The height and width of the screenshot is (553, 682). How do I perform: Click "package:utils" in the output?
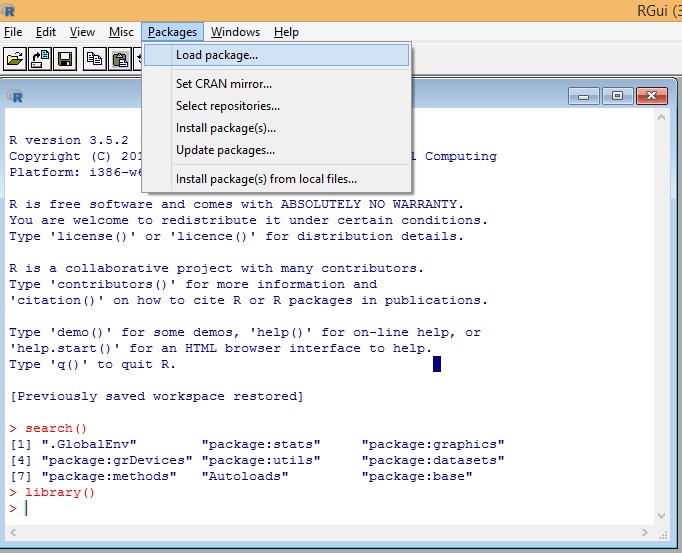[x=261, y=460]
